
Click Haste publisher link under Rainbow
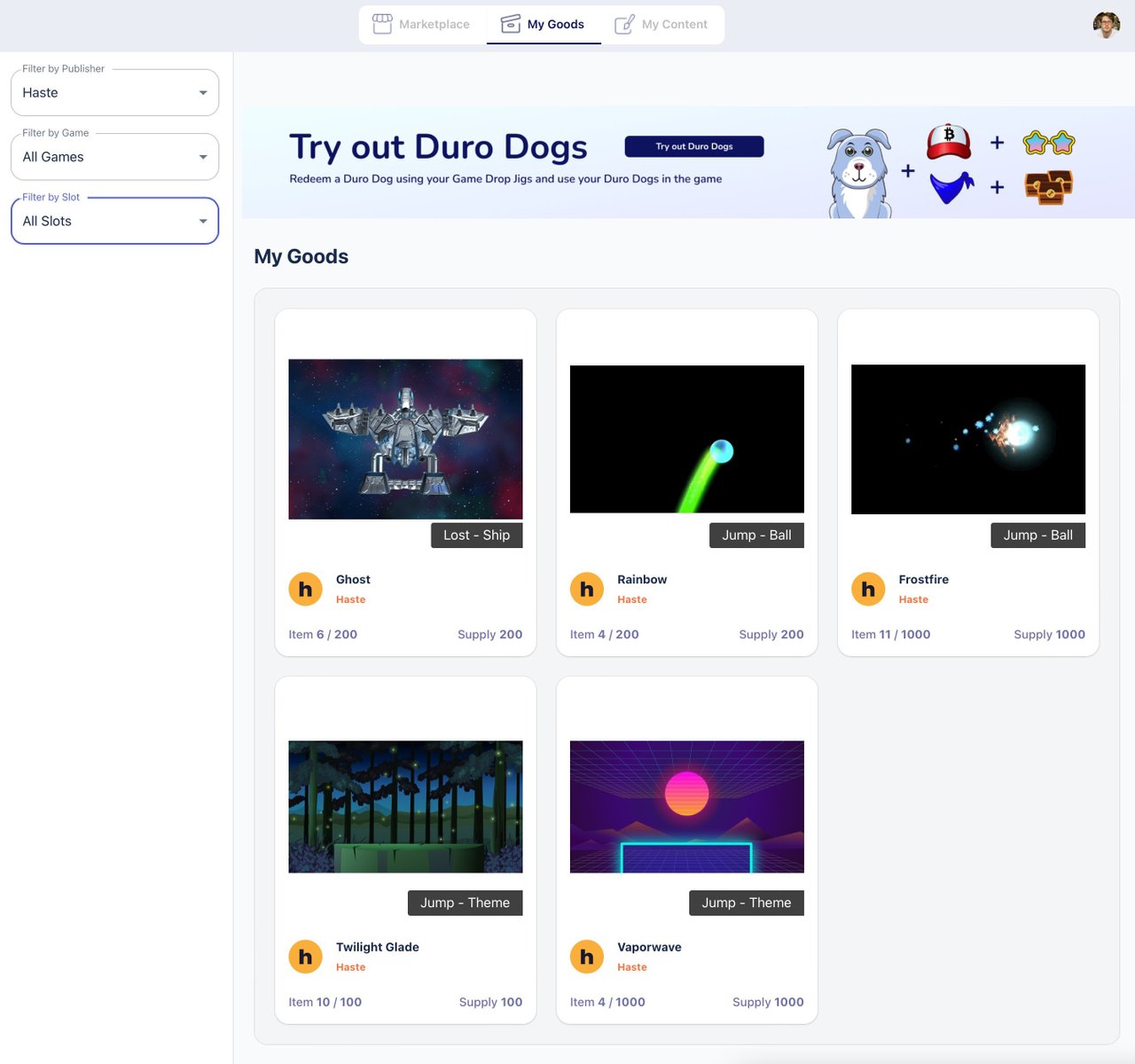click(632, 599)
